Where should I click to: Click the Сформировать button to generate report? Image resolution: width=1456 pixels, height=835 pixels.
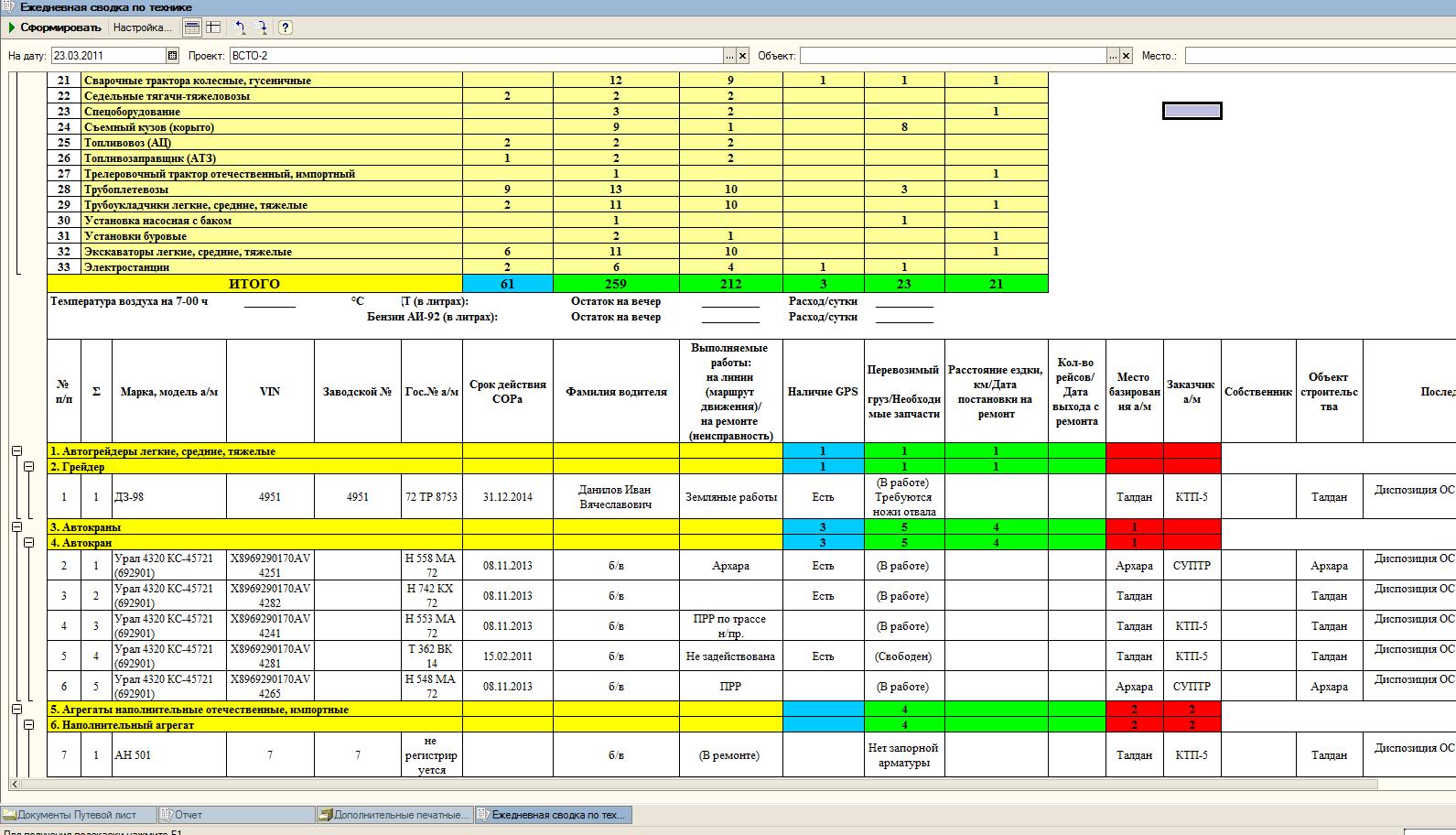coord(55,27)
